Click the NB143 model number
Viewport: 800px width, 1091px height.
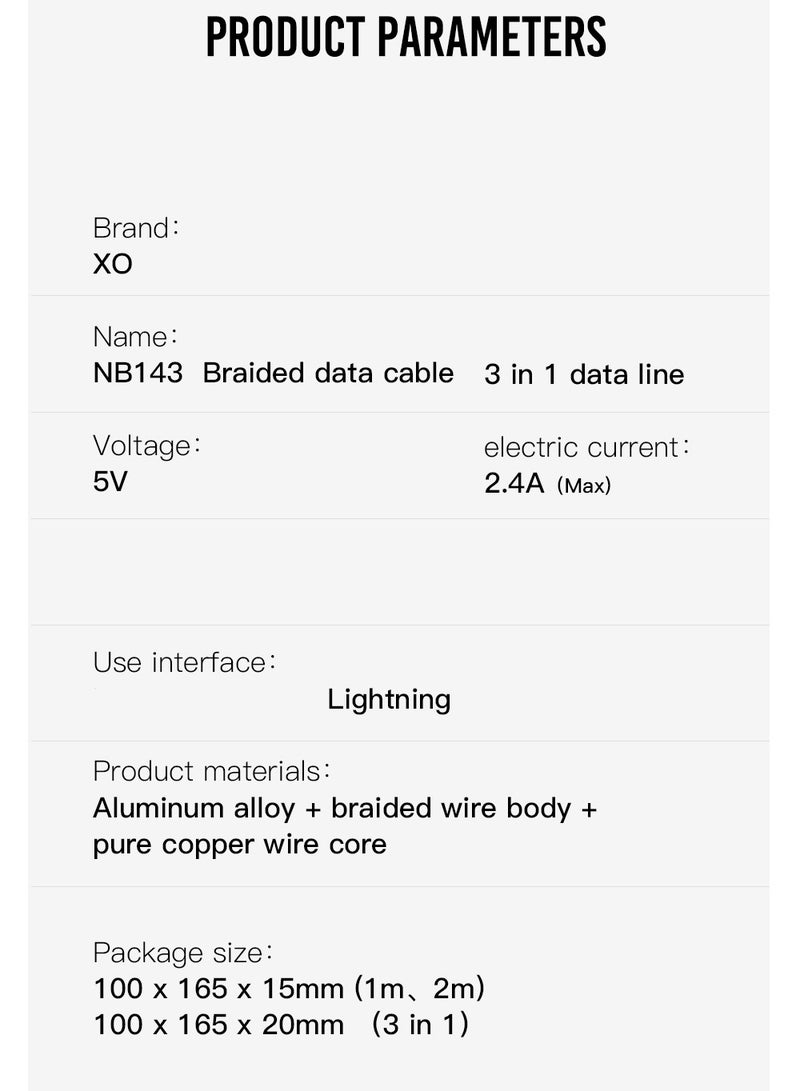(138, 373)
